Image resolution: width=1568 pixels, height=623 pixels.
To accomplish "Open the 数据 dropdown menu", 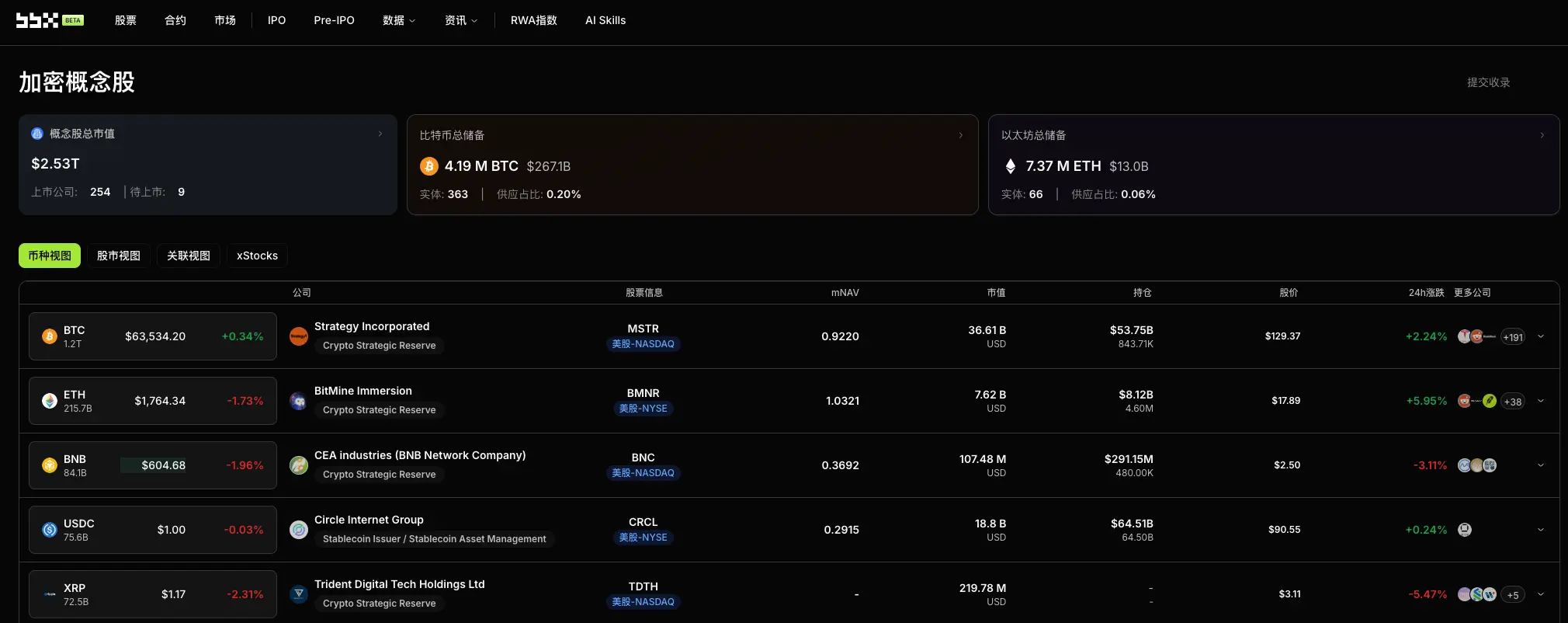I will pos(399,20).
